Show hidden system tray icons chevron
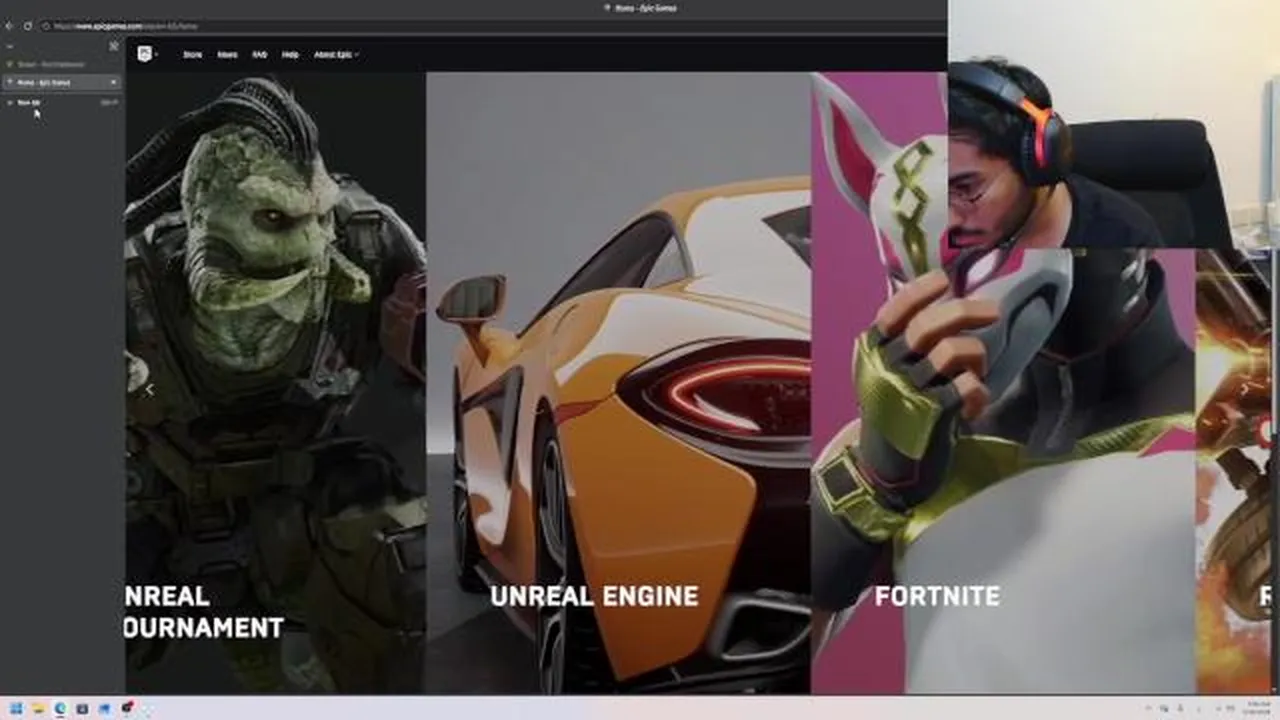Viewport: 1280px width, 720px height. click(1150, 708)
